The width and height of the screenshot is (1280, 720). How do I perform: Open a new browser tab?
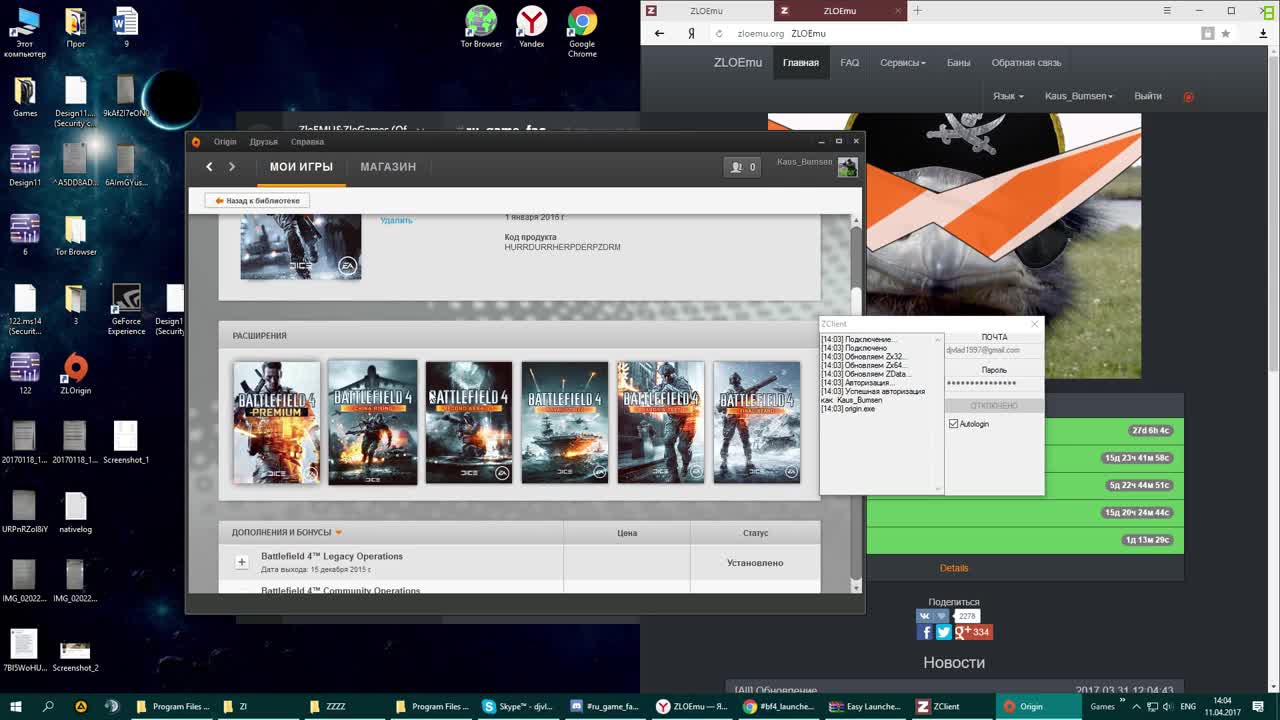pos(917,11)
